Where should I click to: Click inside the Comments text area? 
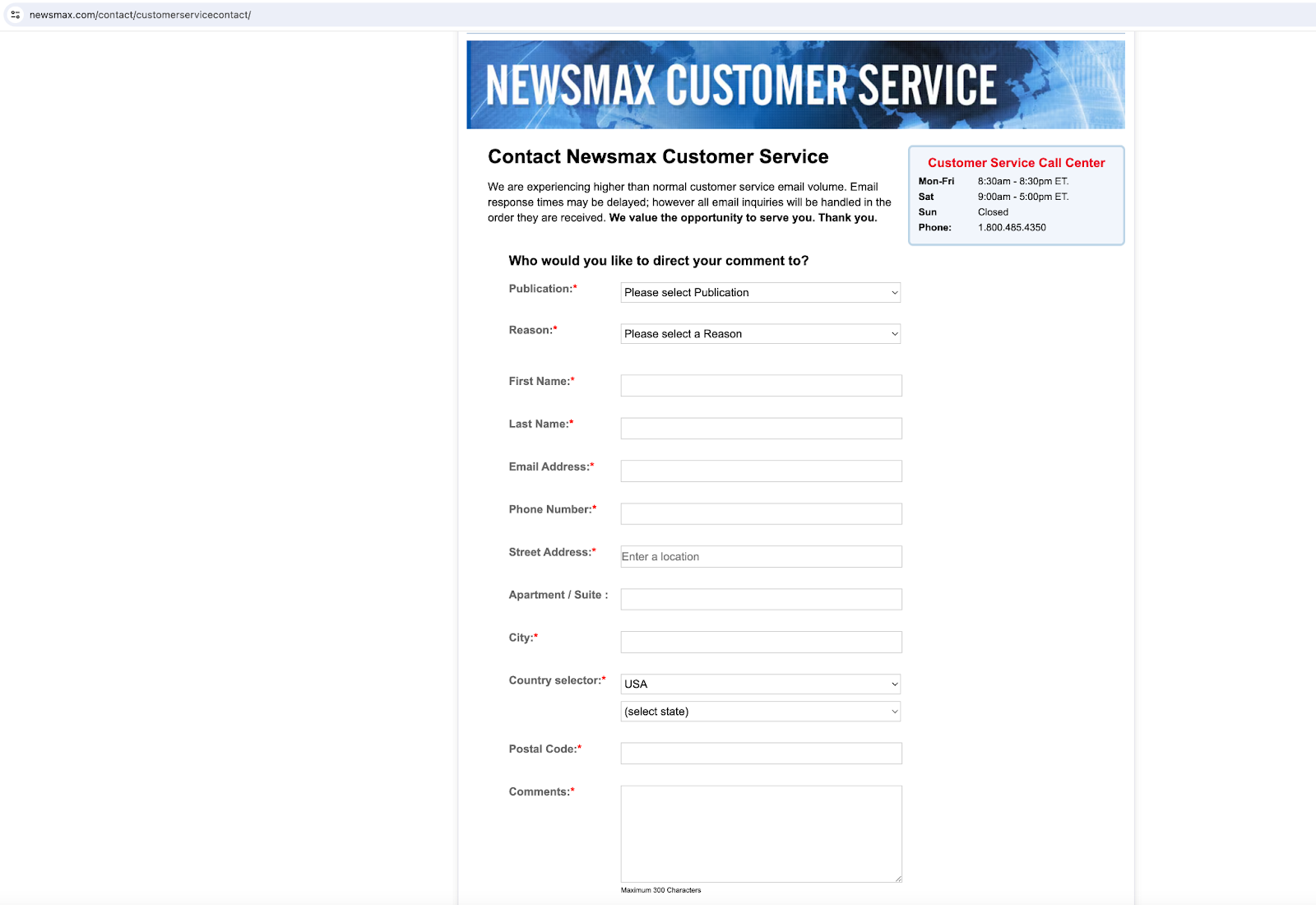point(762,834)
